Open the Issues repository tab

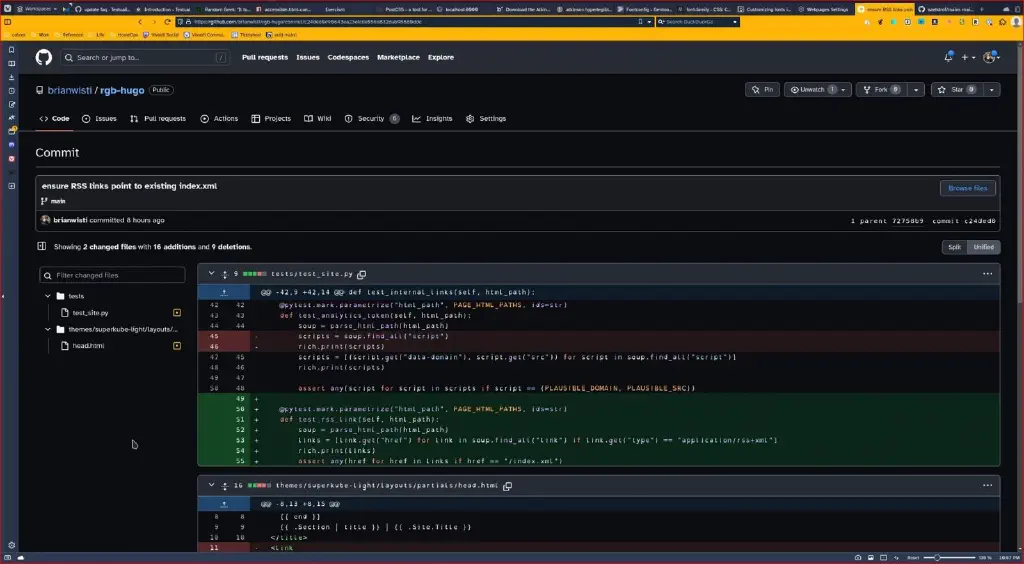[99, 119]
